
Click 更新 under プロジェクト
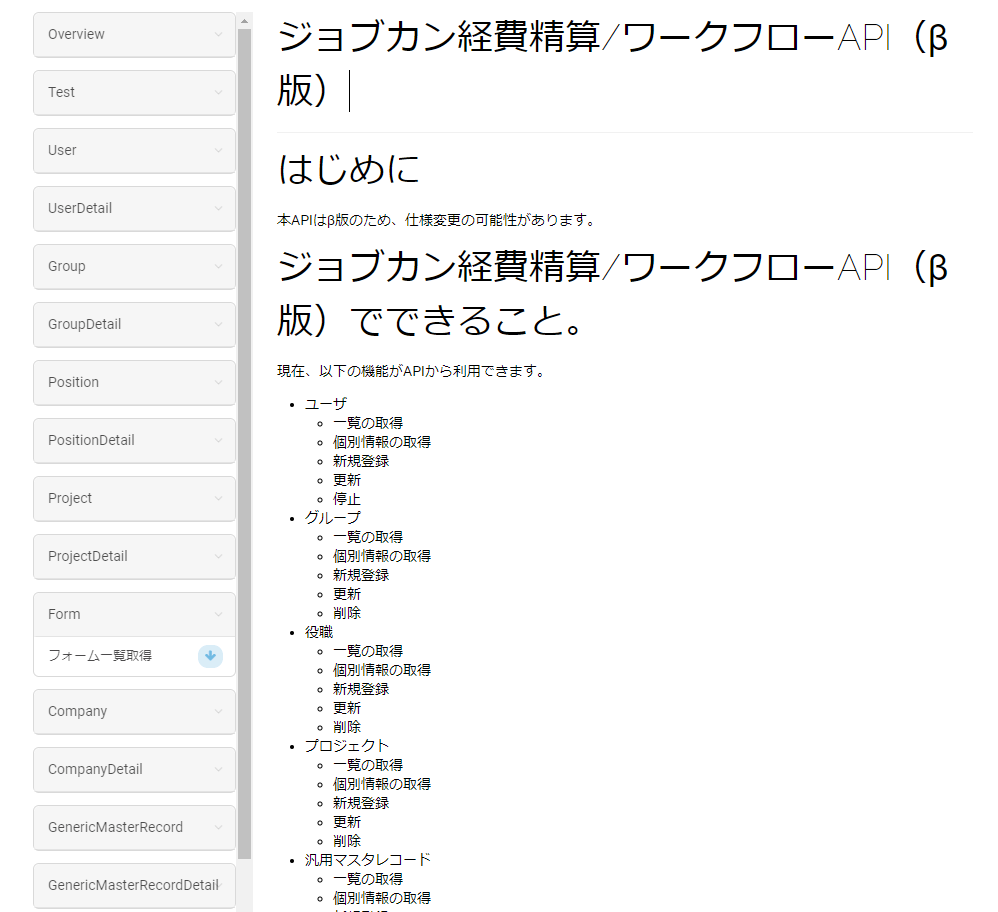point(347,822)
